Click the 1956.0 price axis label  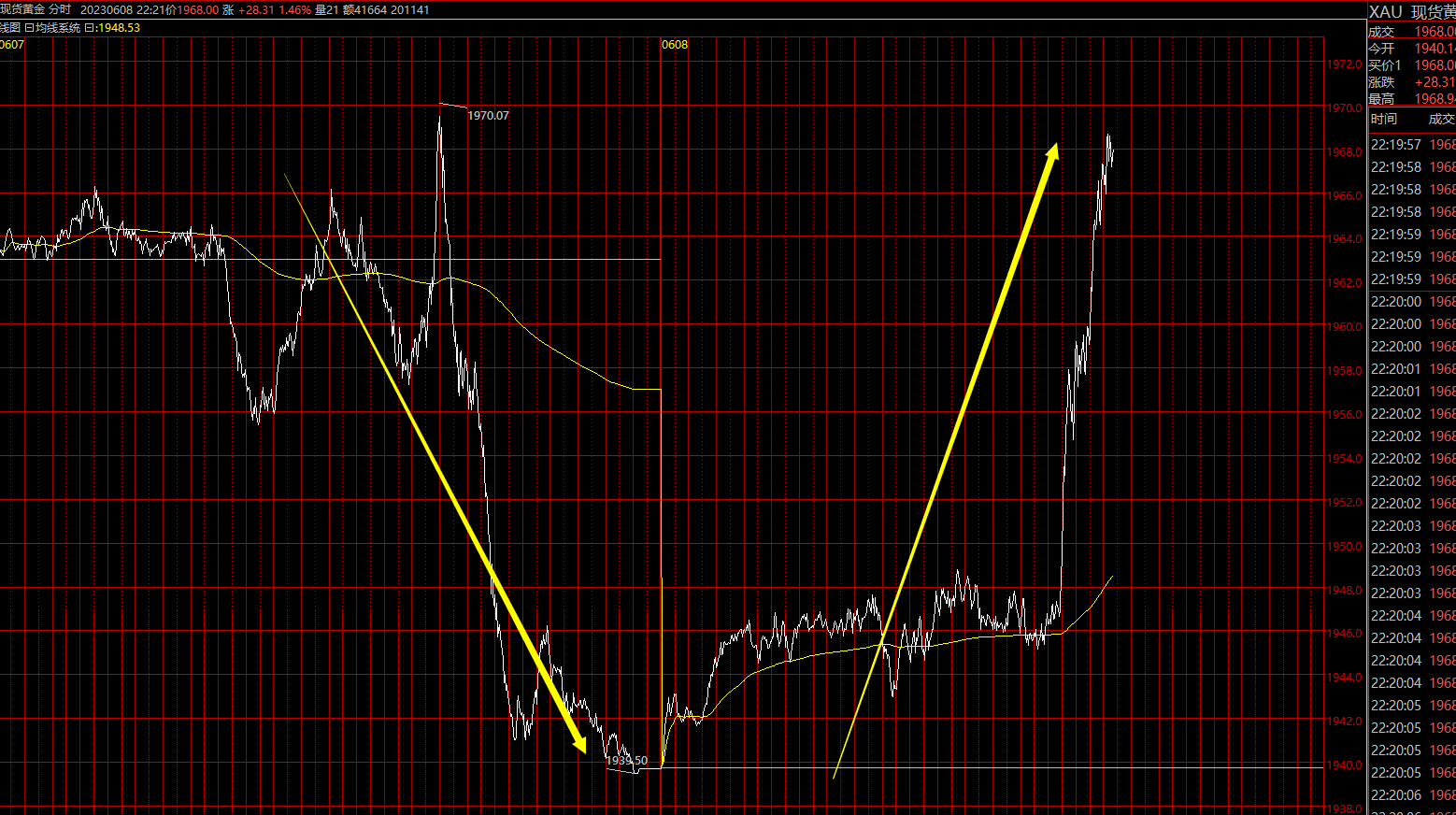tap(1344, 415)
